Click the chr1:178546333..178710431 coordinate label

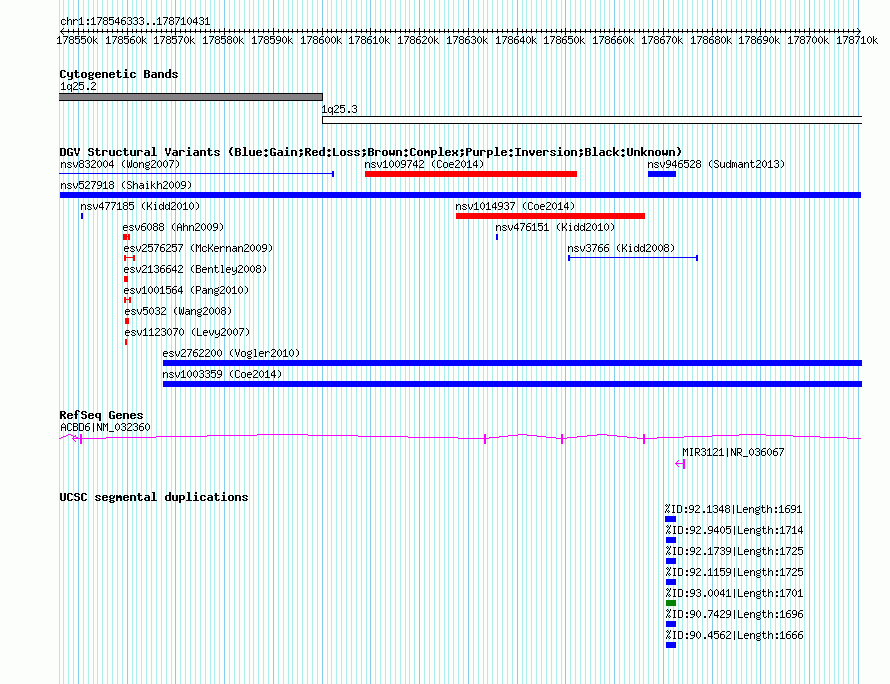click(135, 22)
